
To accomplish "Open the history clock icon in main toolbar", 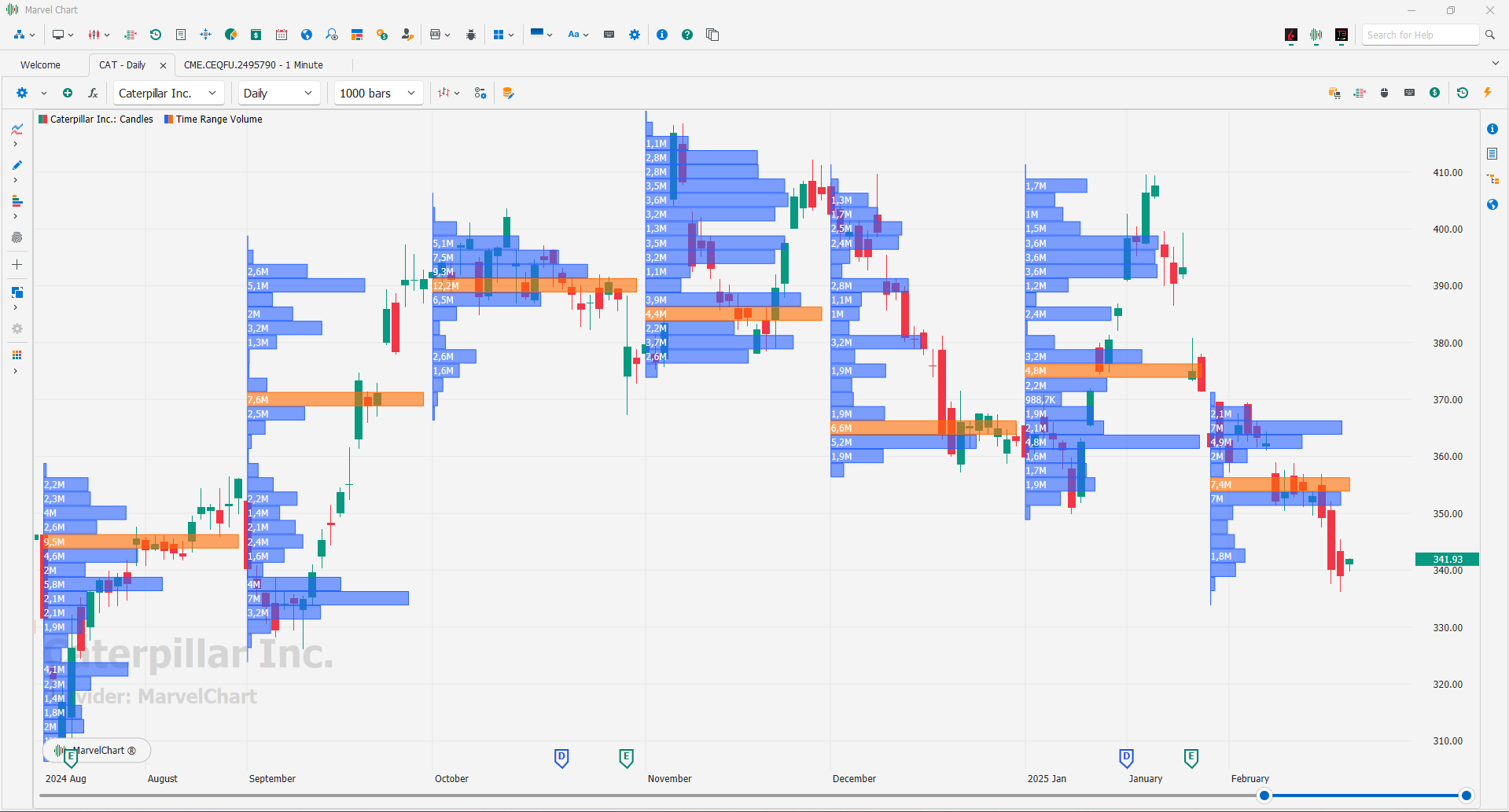I will click(156, 35).
